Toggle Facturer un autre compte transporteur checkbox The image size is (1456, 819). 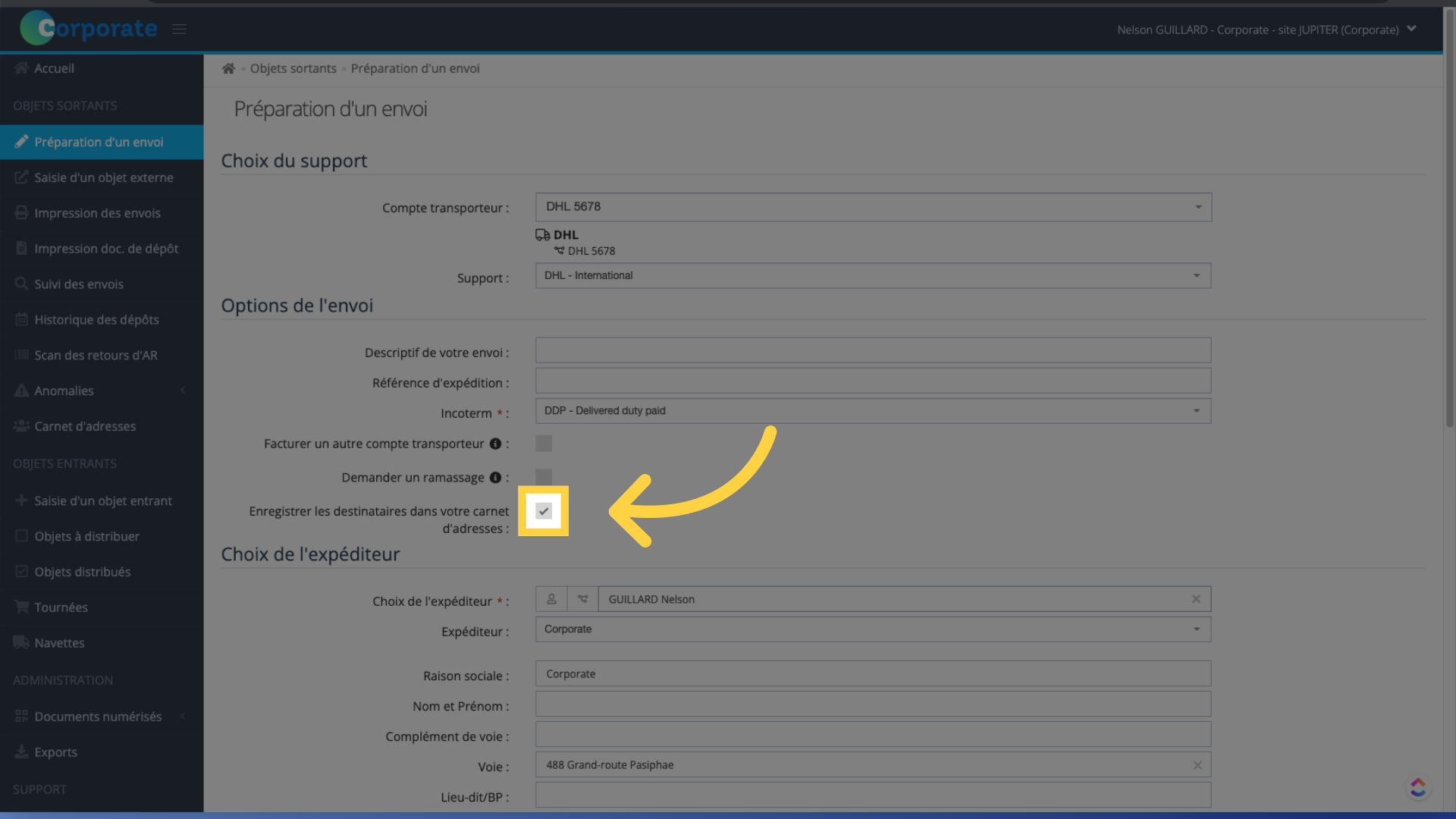[x=544, y=443]
